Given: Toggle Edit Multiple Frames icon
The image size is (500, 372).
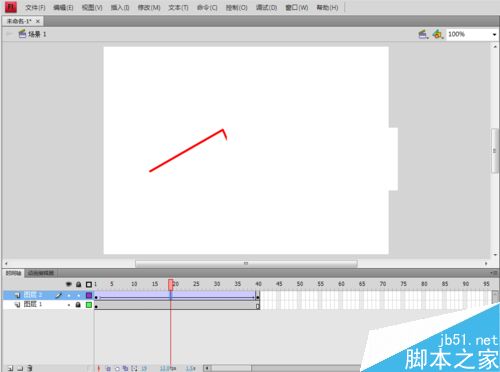Looking at the screenshot, I should (x=125, y=368).
